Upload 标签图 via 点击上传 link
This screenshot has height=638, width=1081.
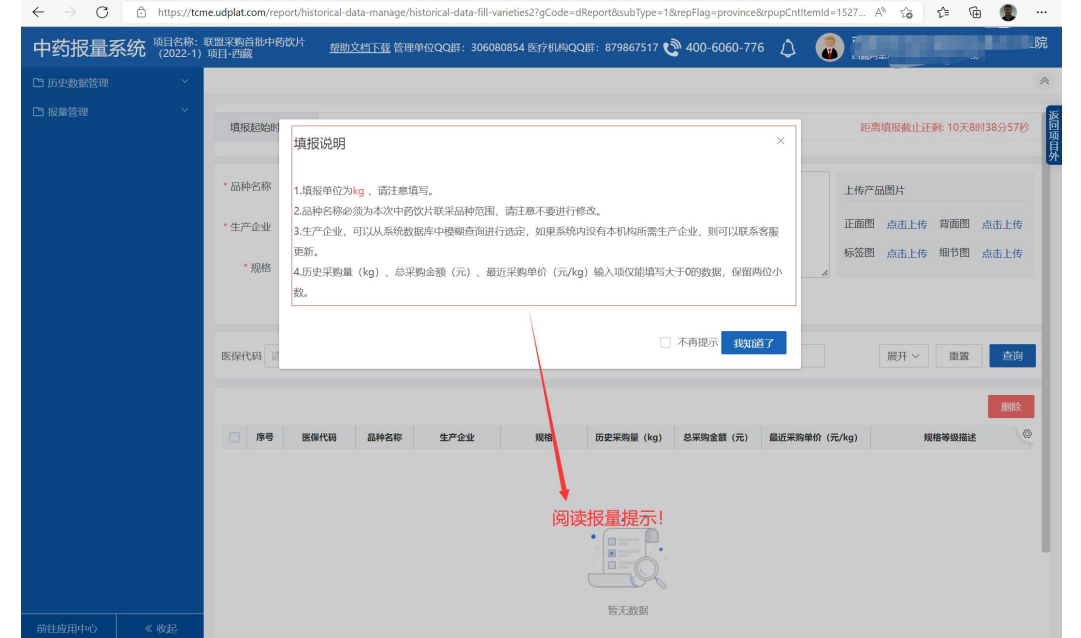tap(907, 253)
